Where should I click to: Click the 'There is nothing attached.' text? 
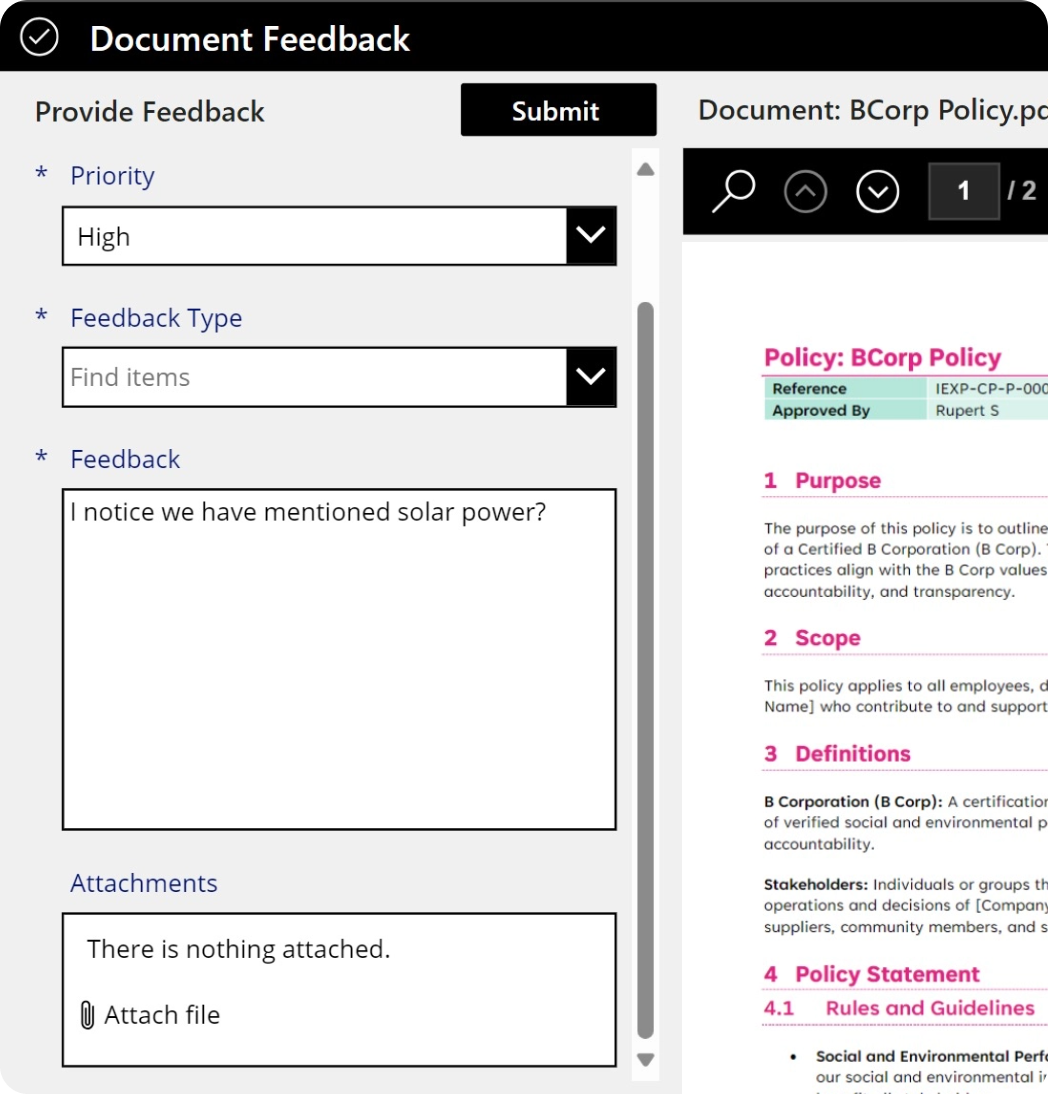coord(238,949)
